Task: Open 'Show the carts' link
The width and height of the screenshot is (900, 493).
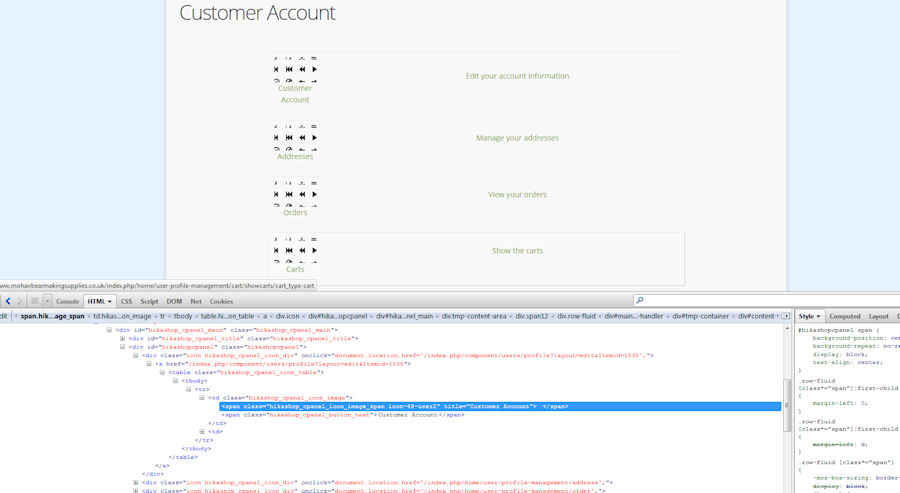Action: 517,251
